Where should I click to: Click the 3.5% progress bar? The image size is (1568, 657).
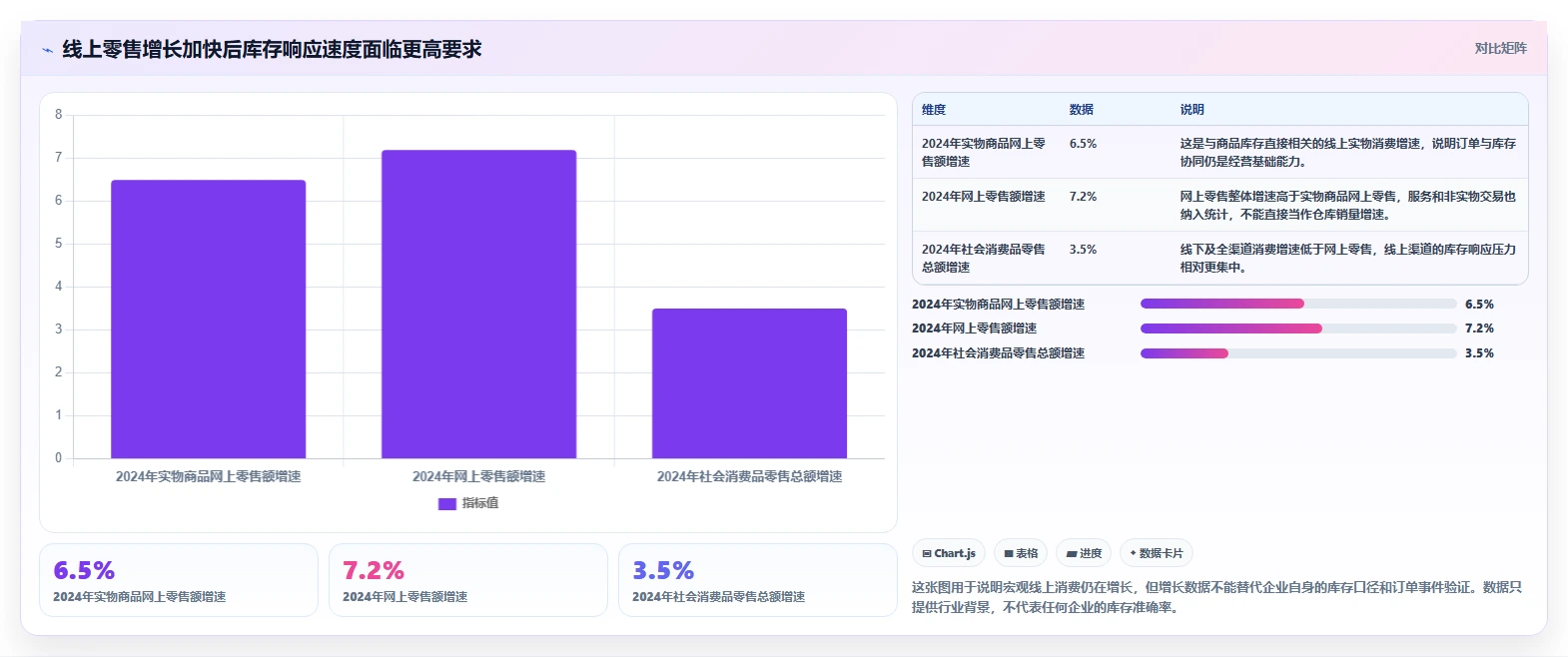[1298, 353]
